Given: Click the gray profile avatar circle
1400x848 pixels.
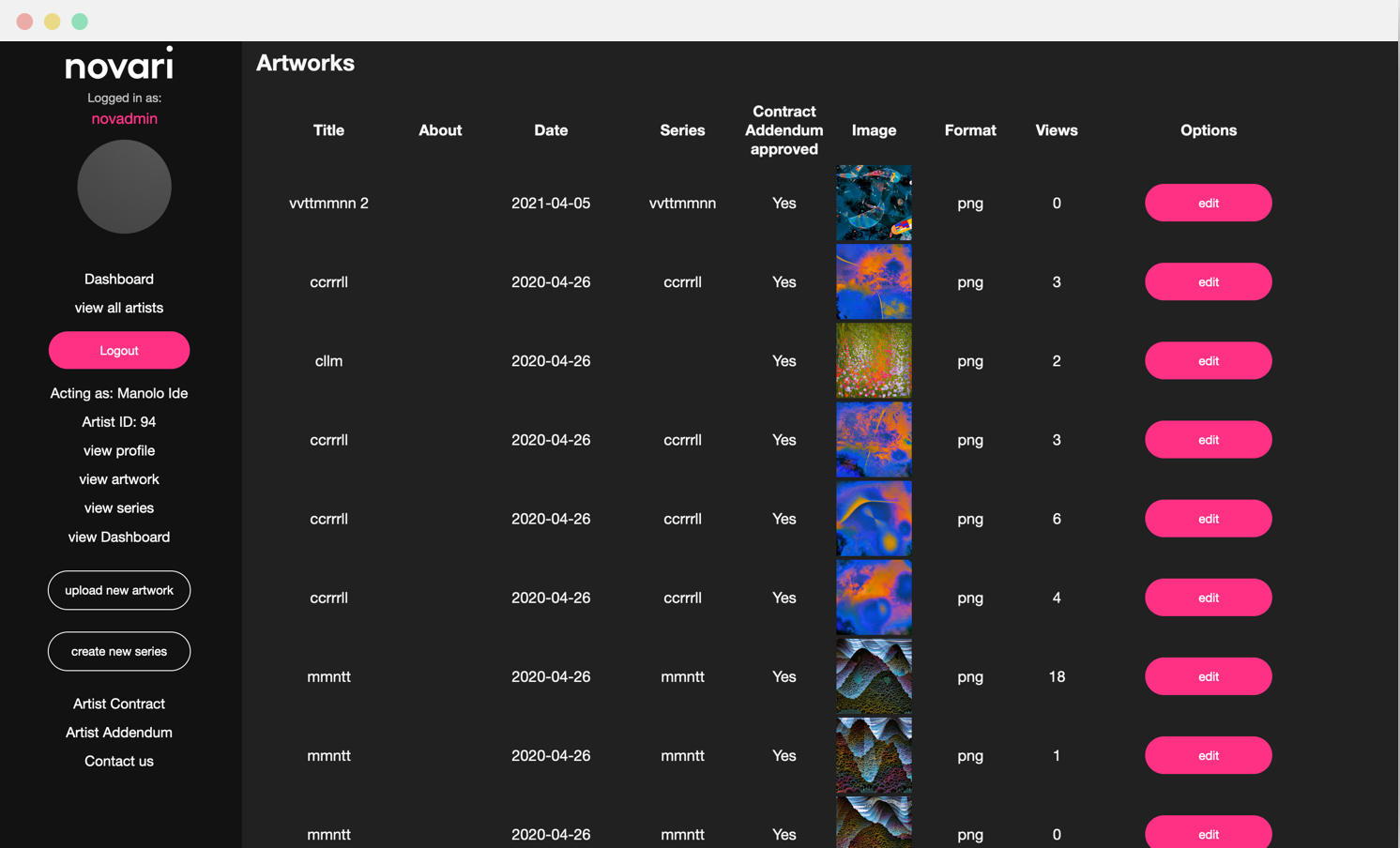Looking at the screenshot, I should point(124,187).
